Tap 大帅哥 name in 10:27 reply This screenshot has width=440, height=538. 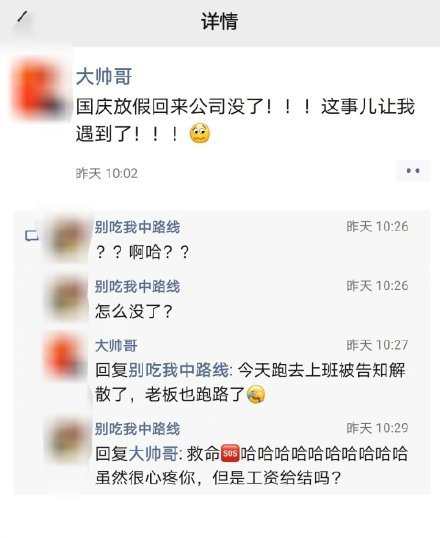tap(116, 346)
